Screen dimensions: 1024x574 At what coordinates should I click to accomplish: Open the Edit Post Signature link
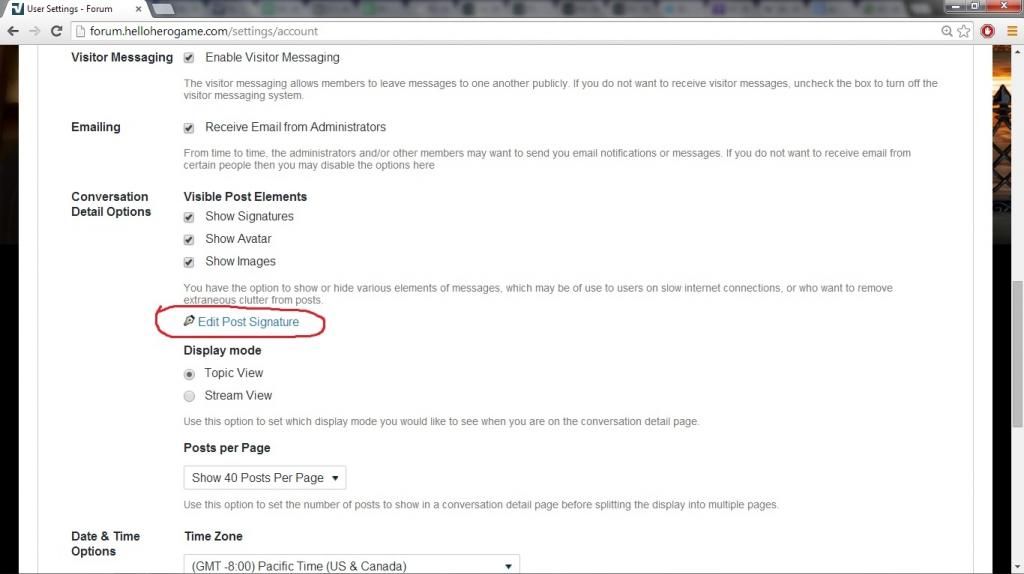(x=248, y=322)
